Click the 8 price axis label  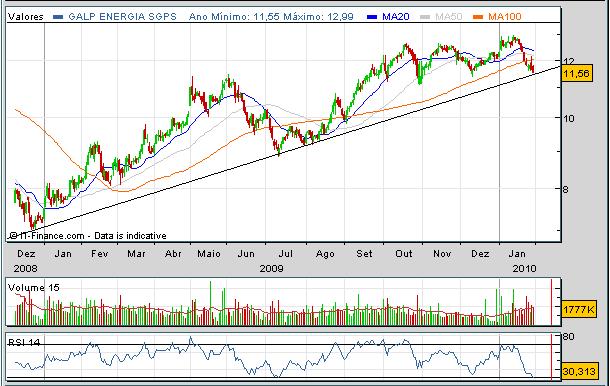pyautogui.click(x=565, y=189)
